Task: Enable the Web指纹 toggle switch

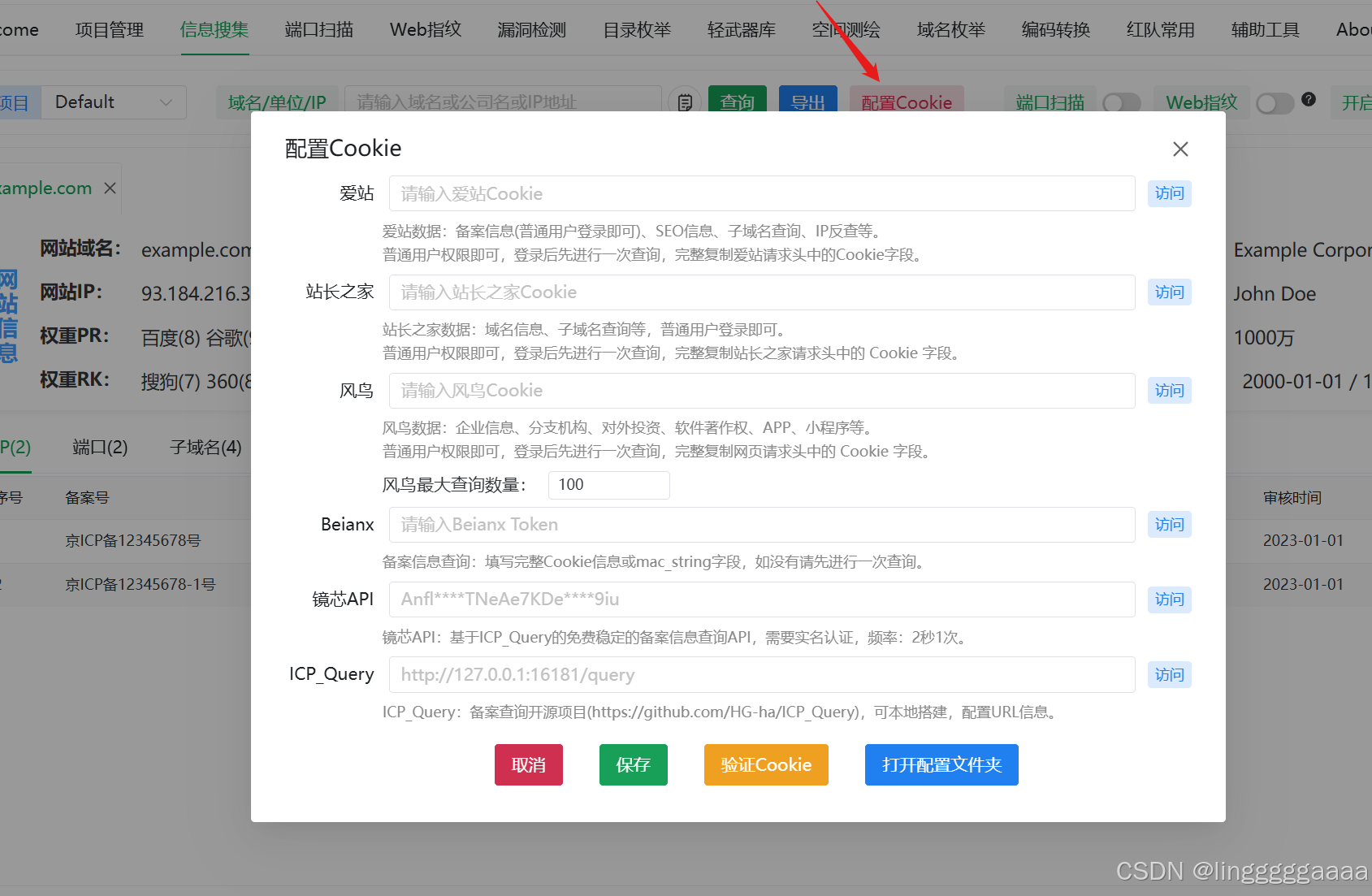Action: point(1274,103)
